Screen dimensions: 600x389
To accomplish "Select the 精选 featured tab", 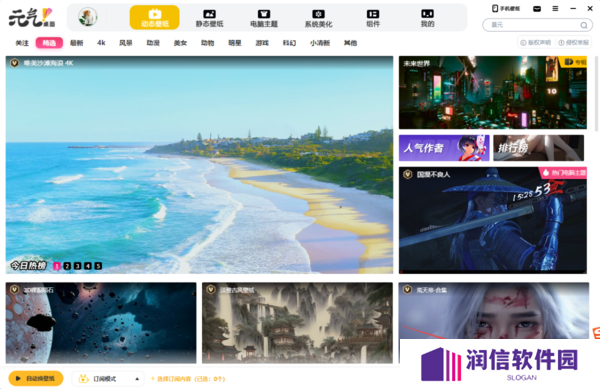I will click(x=49, y=43).
